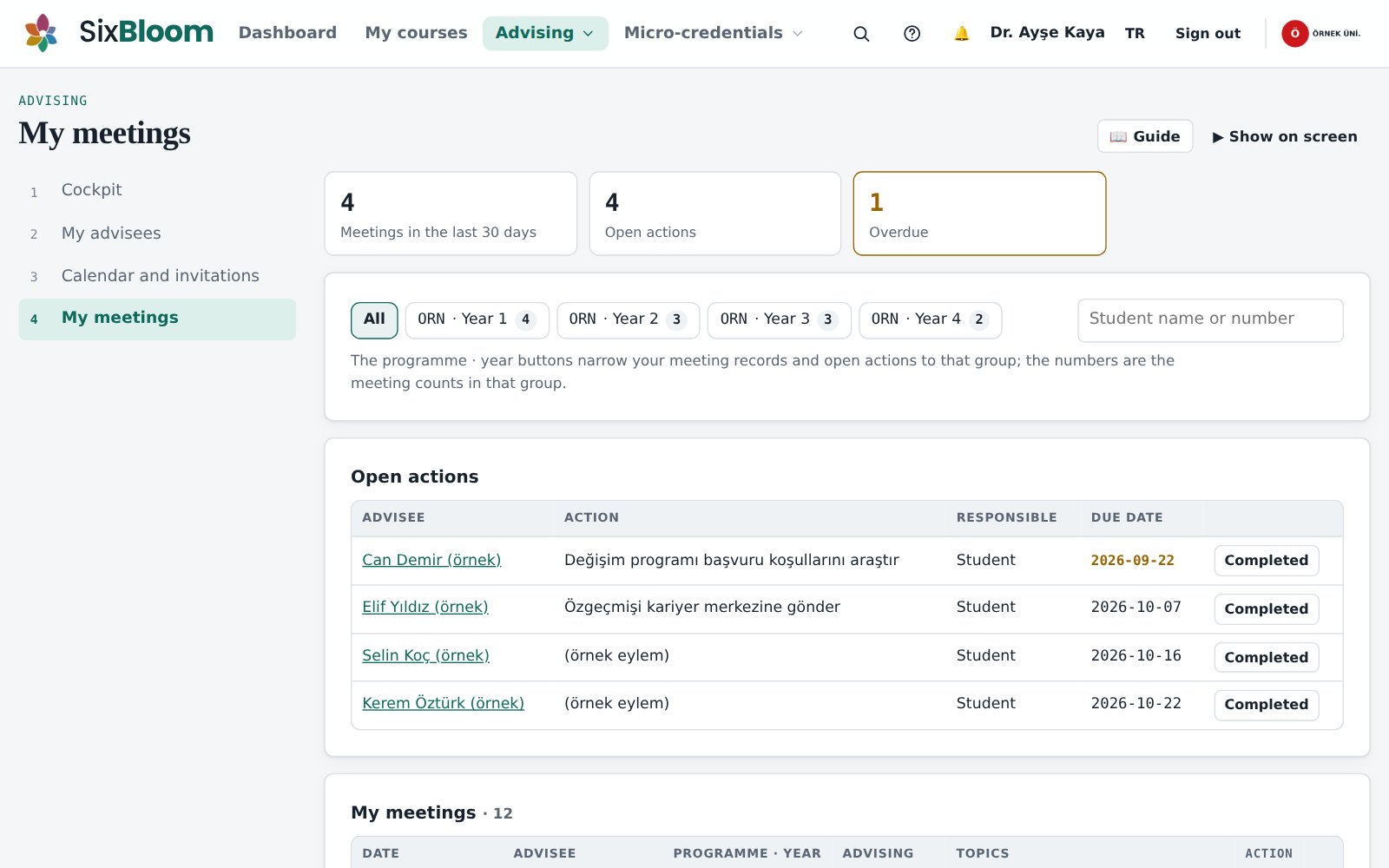
Task: Open notifications bell
Action: (961, 34)
